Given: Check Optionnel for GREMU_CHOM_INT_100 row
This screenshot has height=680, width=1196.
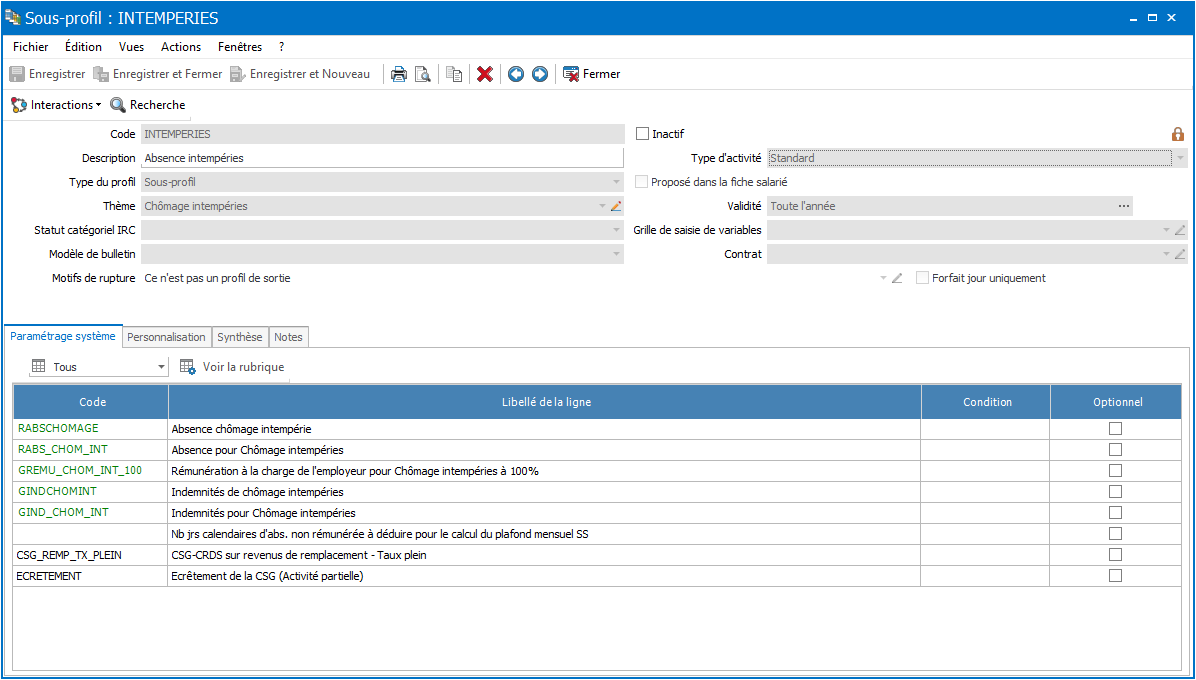Looking at the screenshot, I should click(x=1115, y=470).
